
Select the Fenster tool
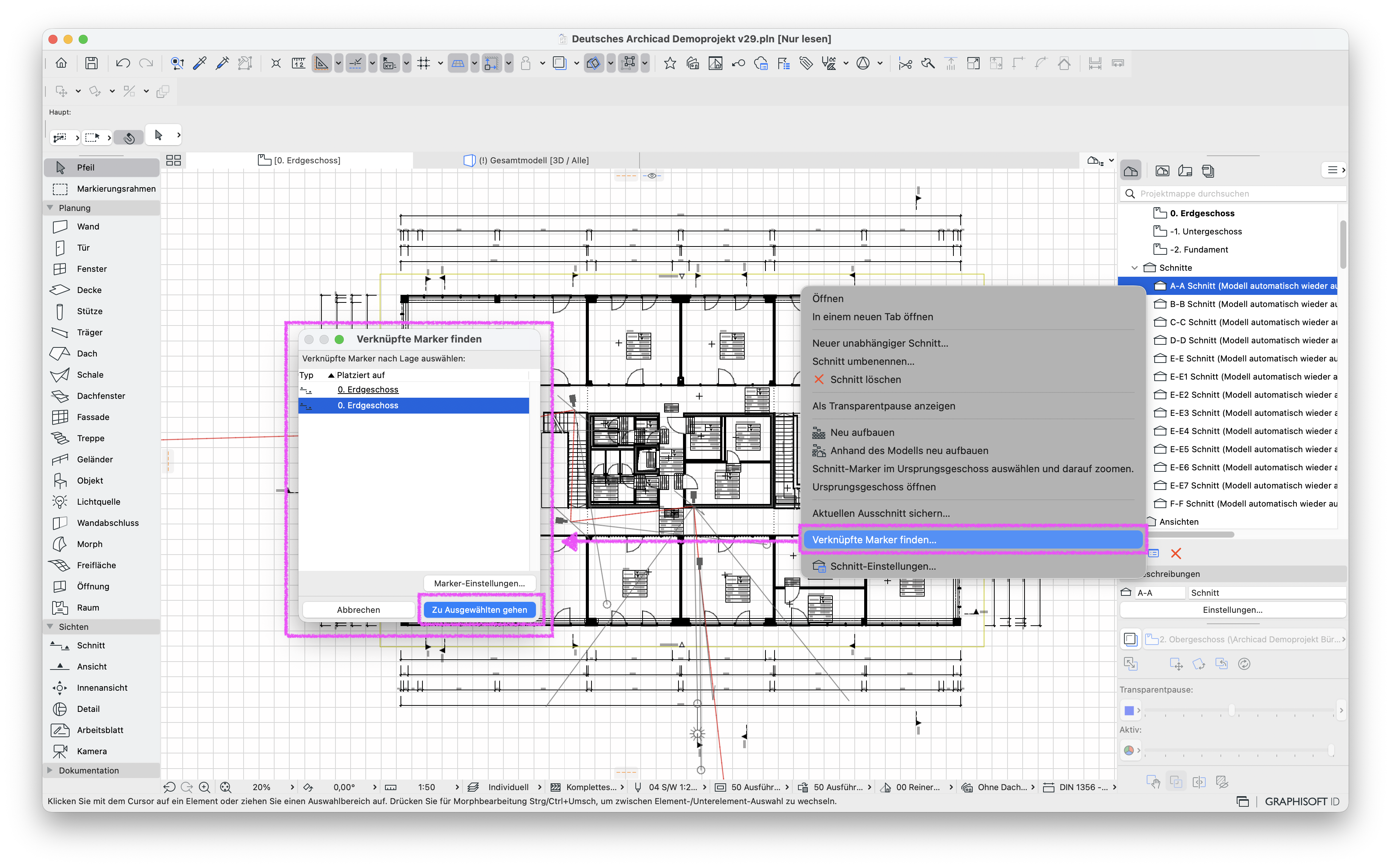(102, 269)
